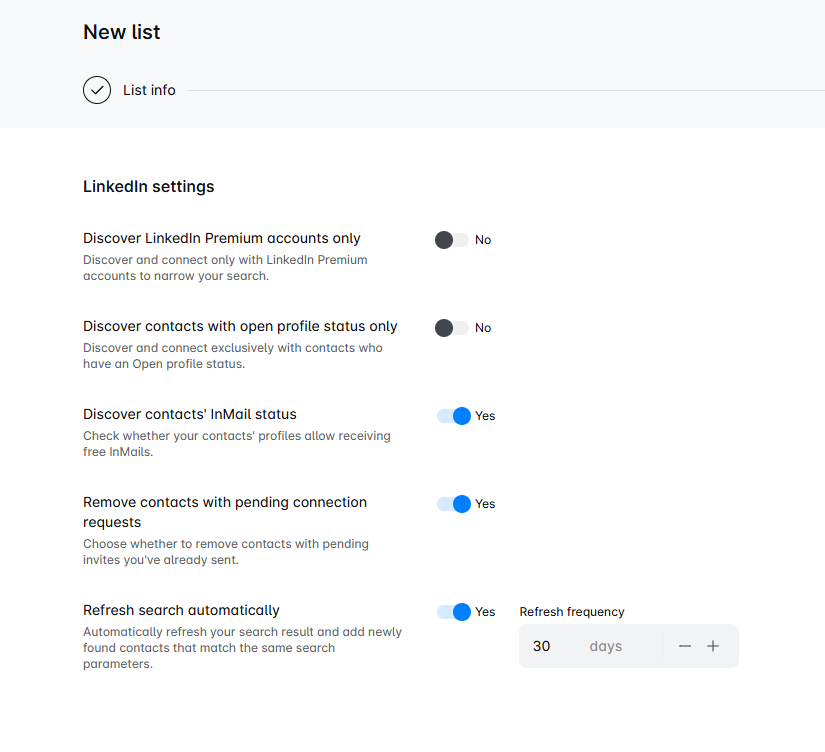Switch off Remove contacts with pending requests
The image size is (825, 752).
click(x=454, y=504)
